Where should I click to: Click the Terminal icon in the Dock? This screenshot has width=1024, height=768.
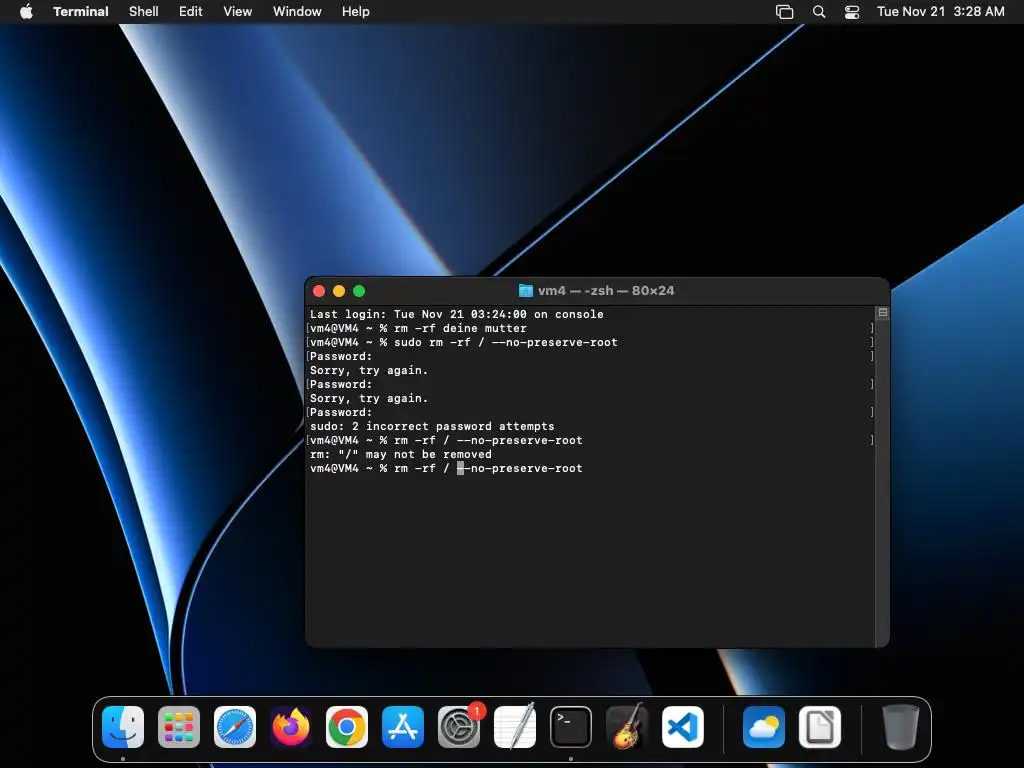pos(571,727)
